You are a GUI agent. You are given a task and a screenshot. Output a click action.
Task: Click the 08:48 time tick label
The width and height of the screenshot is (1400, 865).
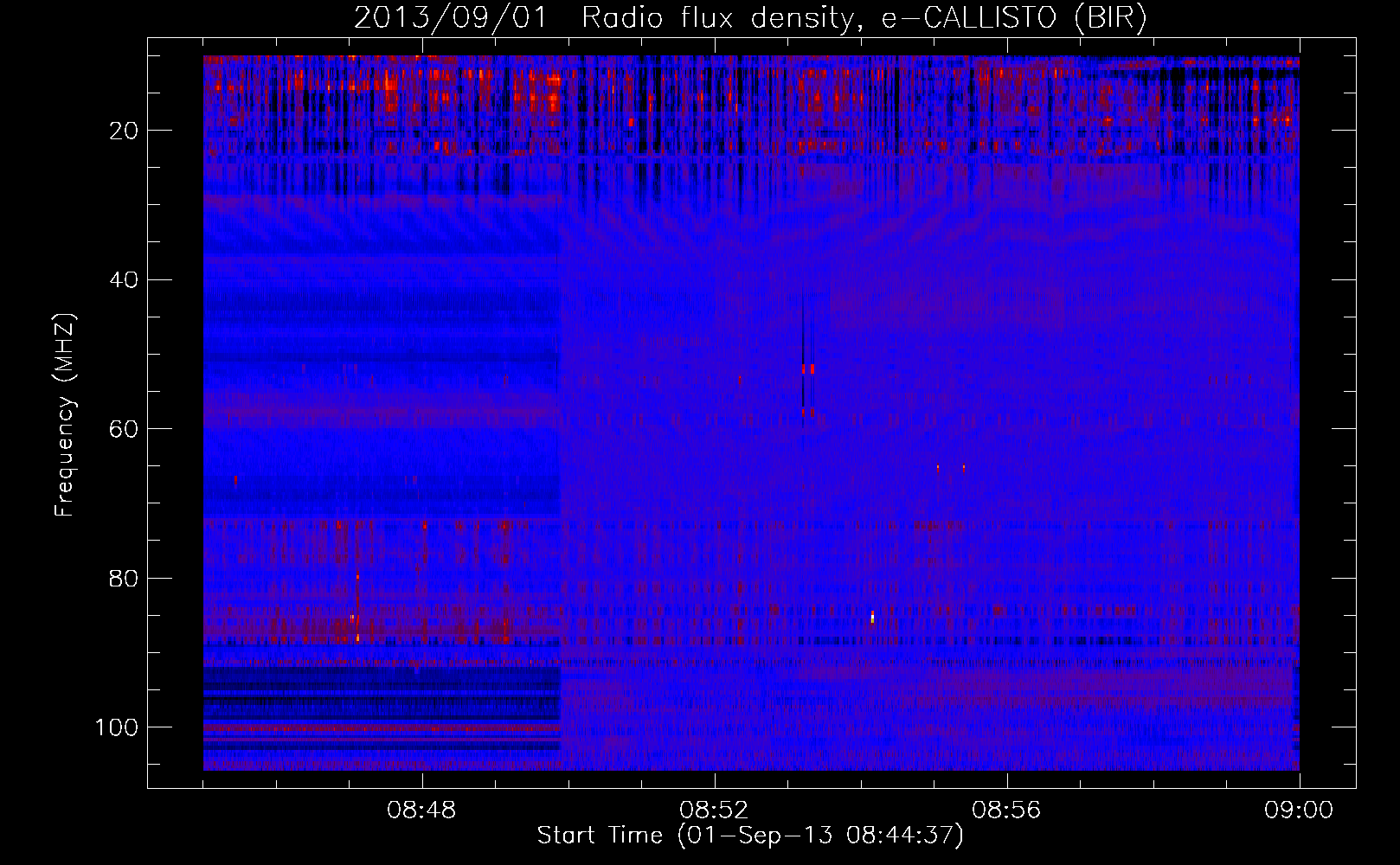tap(421, 811)
